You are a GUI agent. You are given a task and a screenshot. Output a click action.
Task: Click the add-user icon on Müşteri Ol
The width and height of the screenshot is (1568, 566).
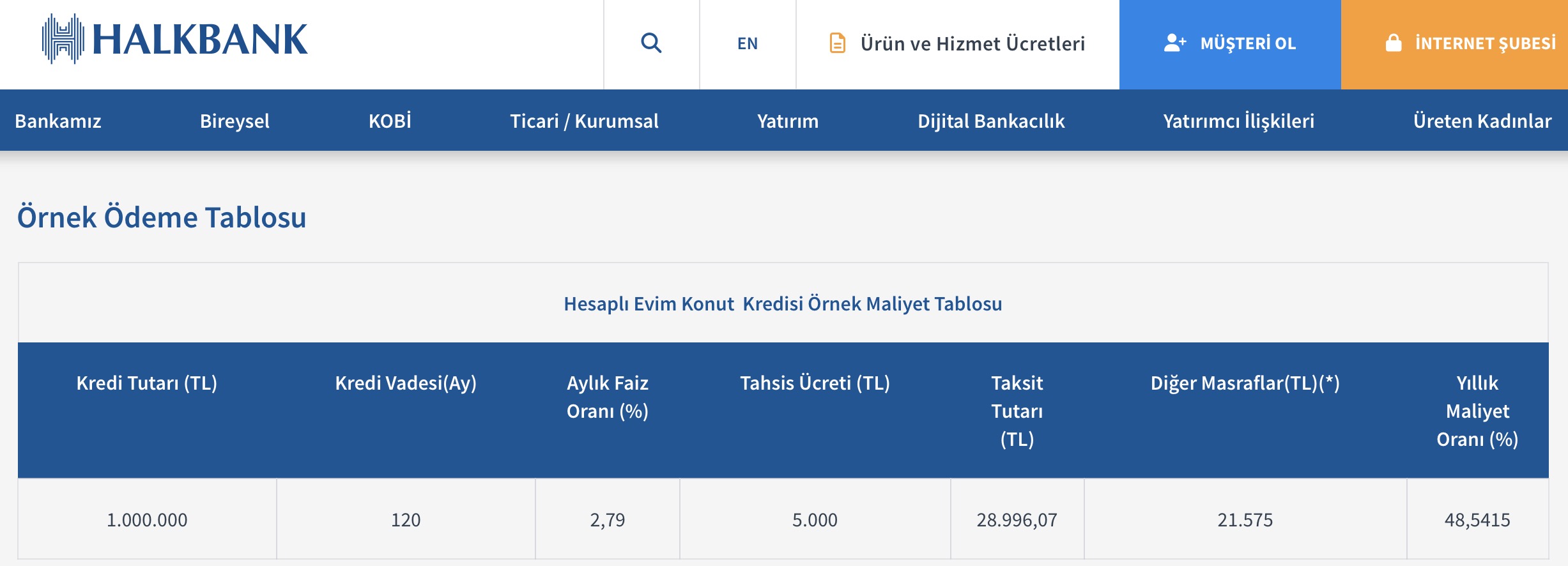(x=1174, y=43)
